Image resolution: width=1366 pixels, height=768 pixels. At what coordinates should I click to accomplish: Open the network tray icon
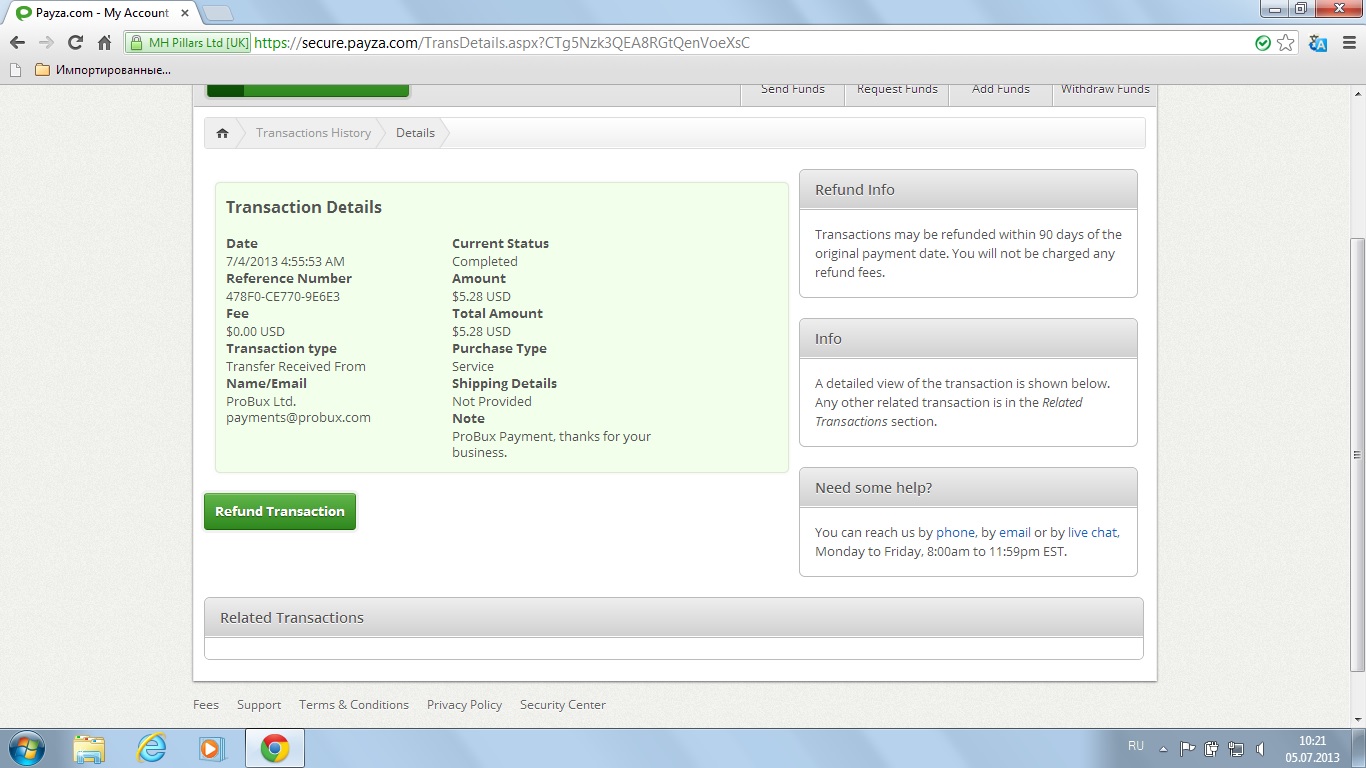pyautogui.click(x=1236, y=748)
